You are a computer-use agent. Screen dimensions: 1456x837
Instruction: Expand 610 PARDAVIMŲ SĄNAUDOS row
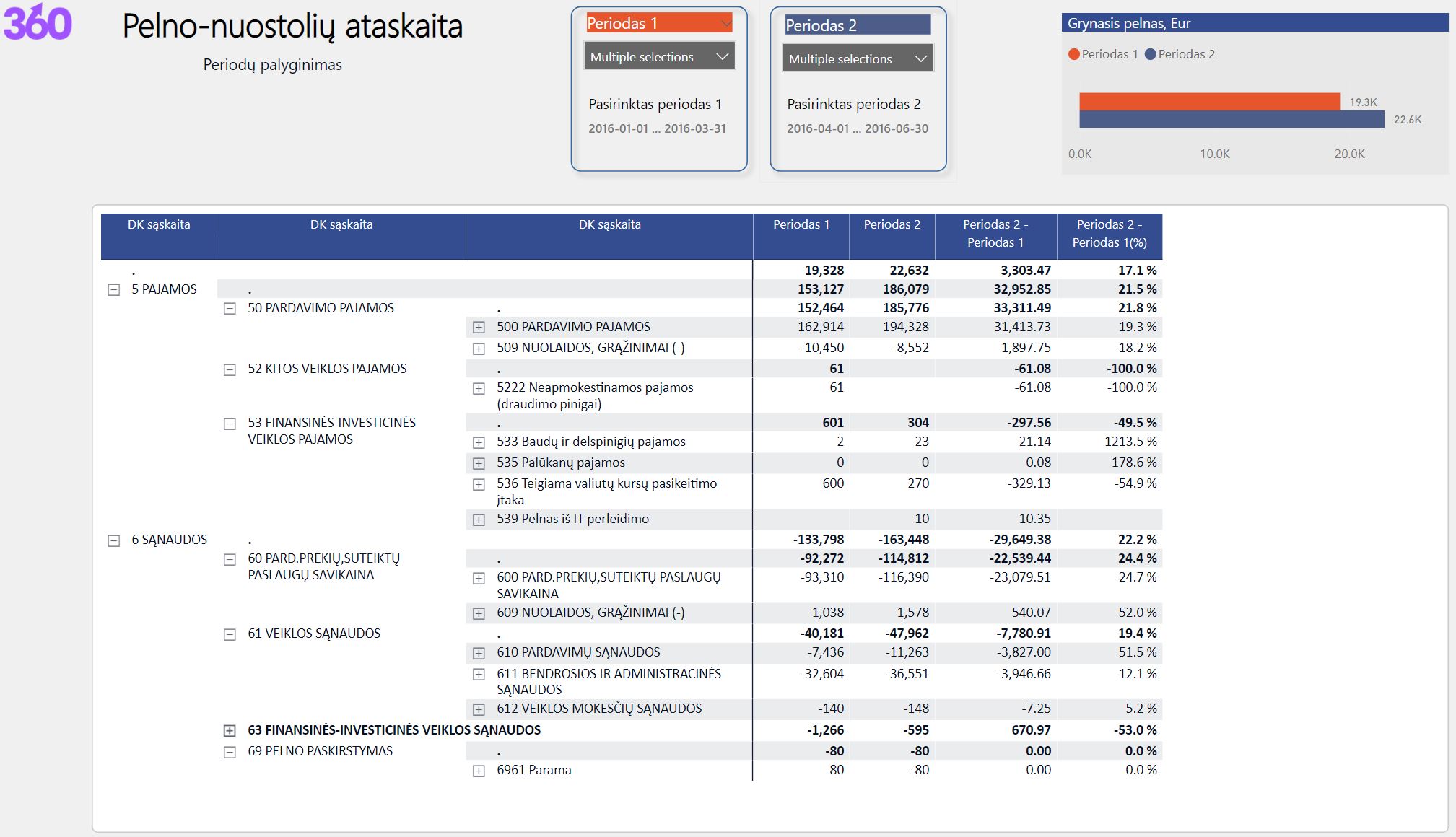[479, 653]
